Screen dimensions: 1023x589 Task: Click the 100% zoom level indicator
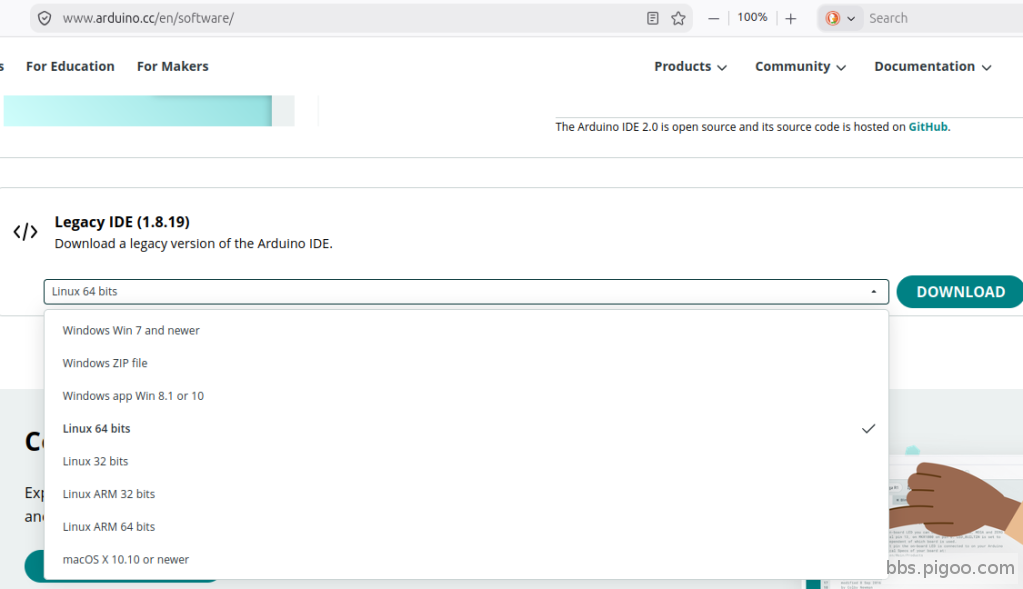[752, 18]
